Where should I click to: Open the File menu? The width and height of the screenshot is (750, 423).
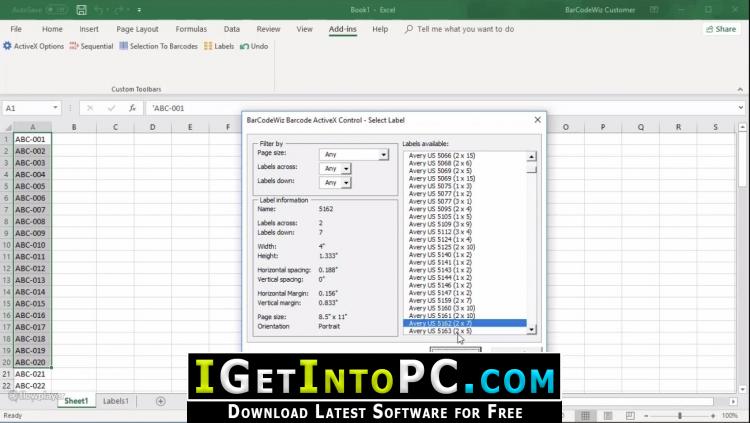[x=16, y=29]
